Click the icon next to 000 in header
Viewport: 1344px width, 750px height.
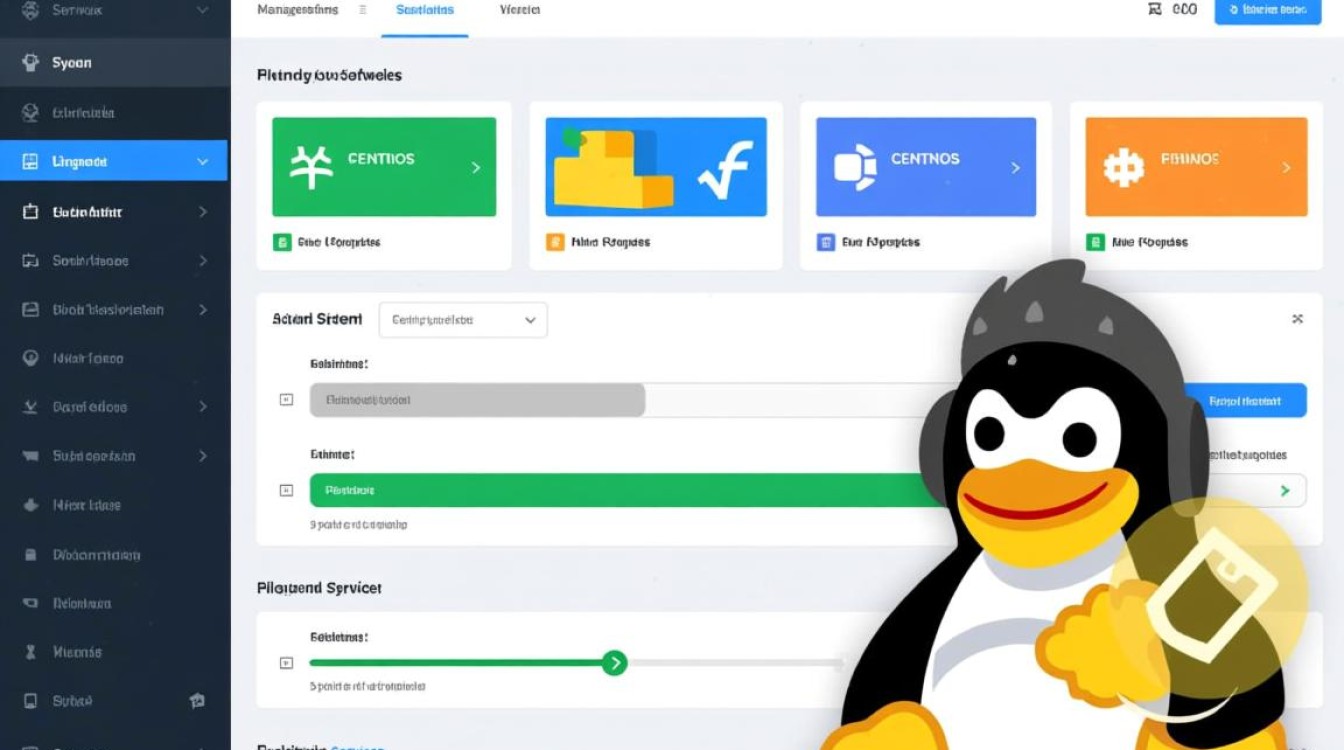pyautogui.click(x=1155, y=10)
